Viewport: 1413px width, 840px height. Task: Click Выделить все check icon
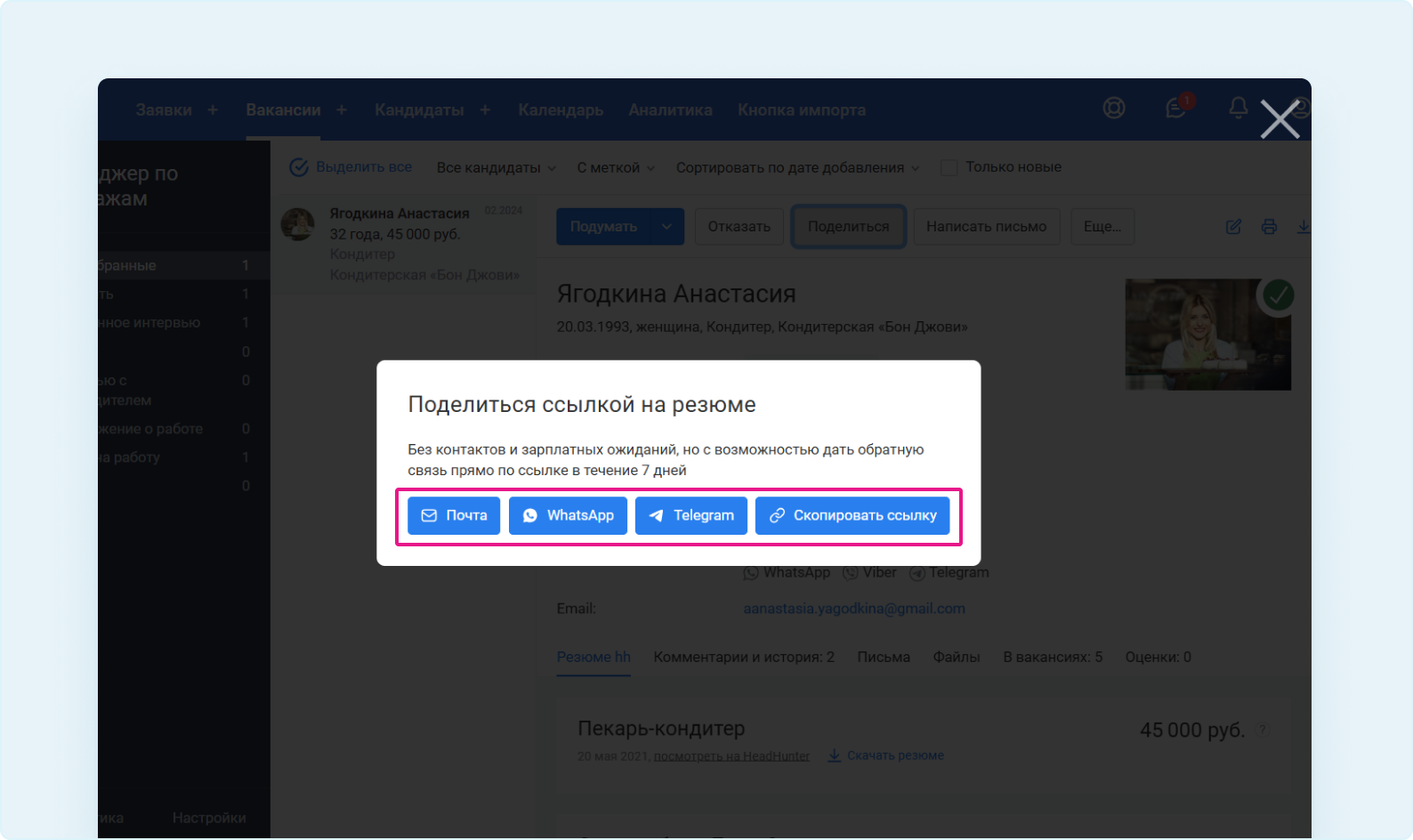pos(299,167)
